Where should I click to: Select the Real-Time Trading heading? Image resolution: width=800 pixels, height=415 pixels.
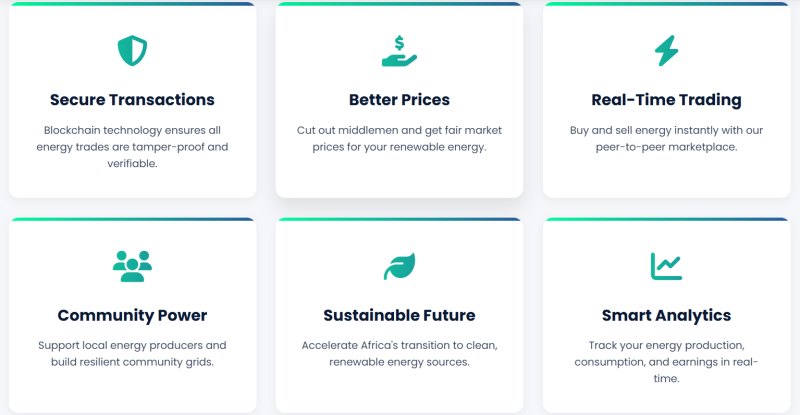pos(666,100)
